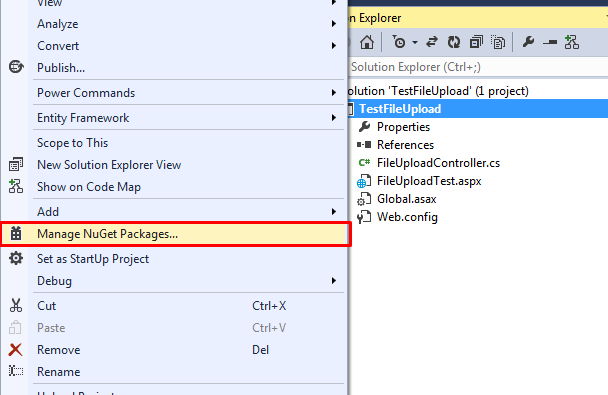Select Web.config file in Solution Explorer
608x395 pixels.
click(407, 217)
